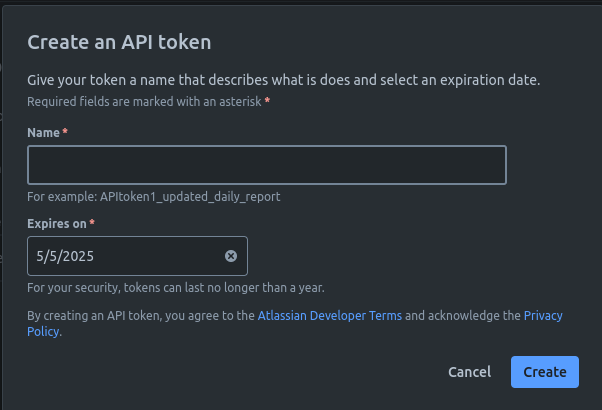Click the 'Expires on' field label
The width and height of the screenshot is (602, 410).
[x=57, y=224]
